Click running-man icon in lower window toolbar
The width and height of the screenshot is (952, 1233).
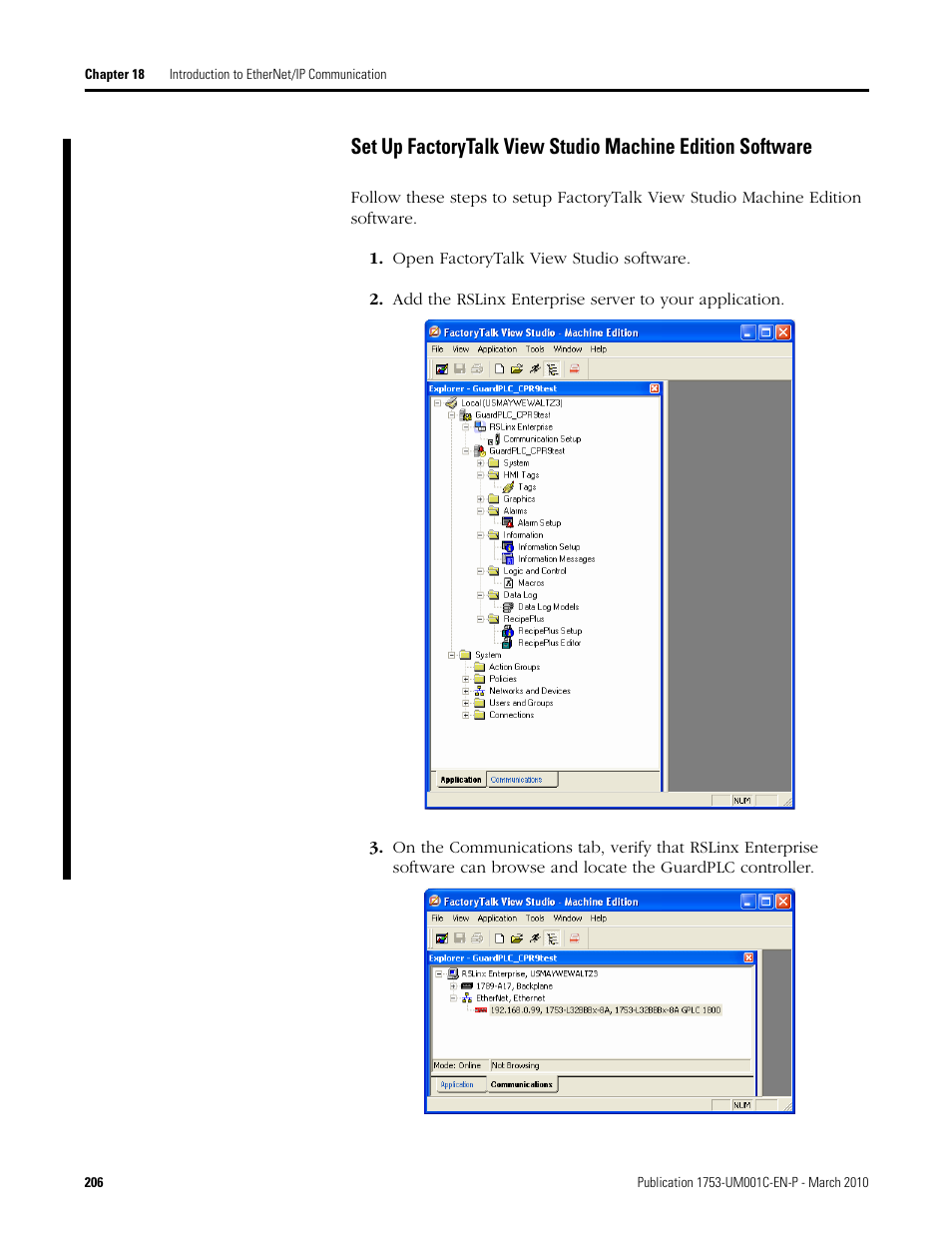point(535,938)
